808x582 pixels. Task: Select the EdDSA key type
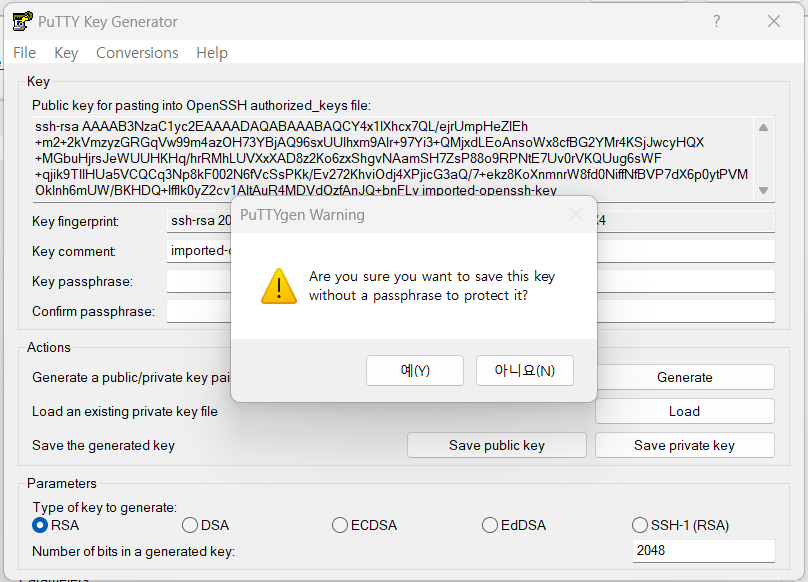(514, 525)
